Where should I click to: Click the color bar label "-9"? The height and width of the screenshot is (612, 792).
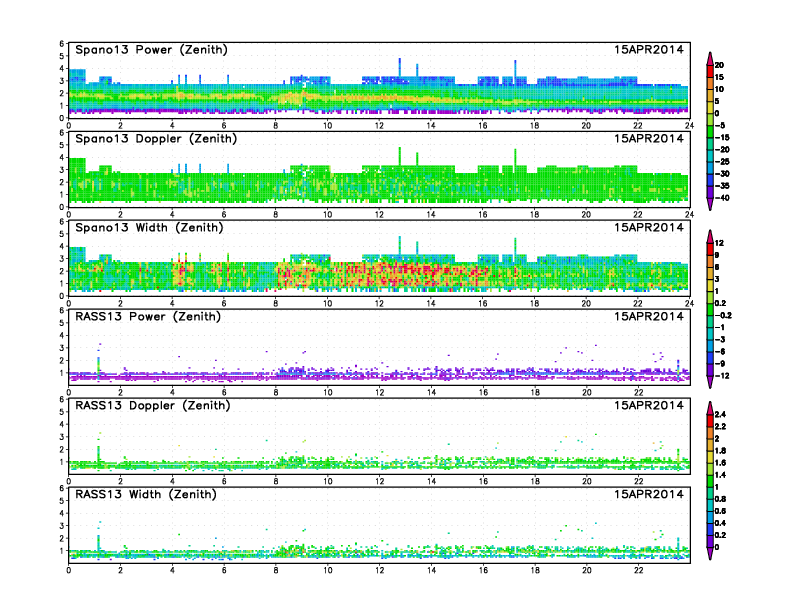(720, 364)
